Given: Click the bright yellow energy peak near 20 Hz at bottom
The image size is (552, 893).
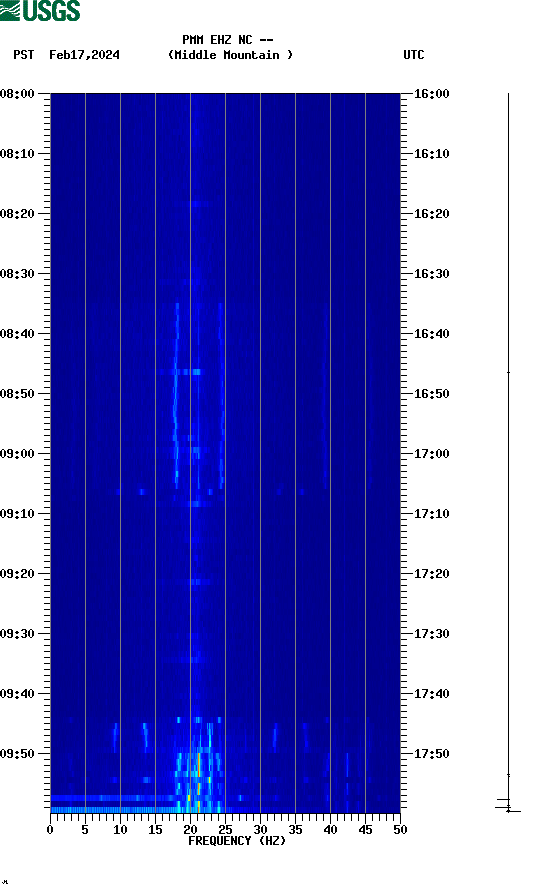Looking at the screenshot, I should point(189,799).
